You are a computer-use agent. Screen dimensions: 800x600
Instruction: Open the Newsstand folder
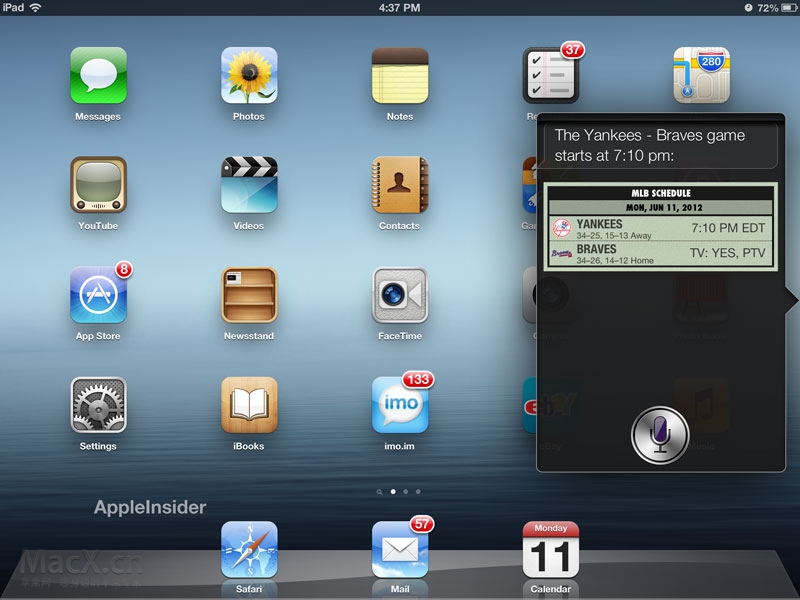249,295
